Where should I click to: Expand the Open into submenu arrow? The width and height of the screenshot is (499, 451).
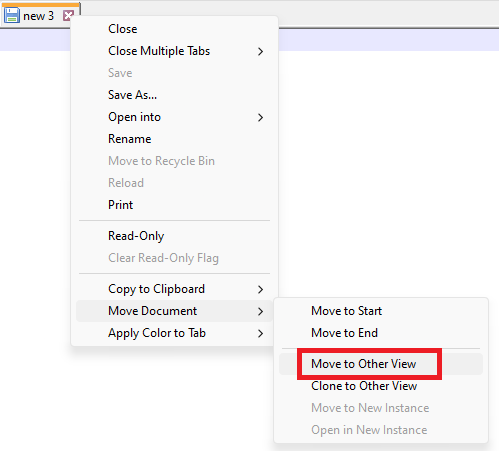point(260,117)
